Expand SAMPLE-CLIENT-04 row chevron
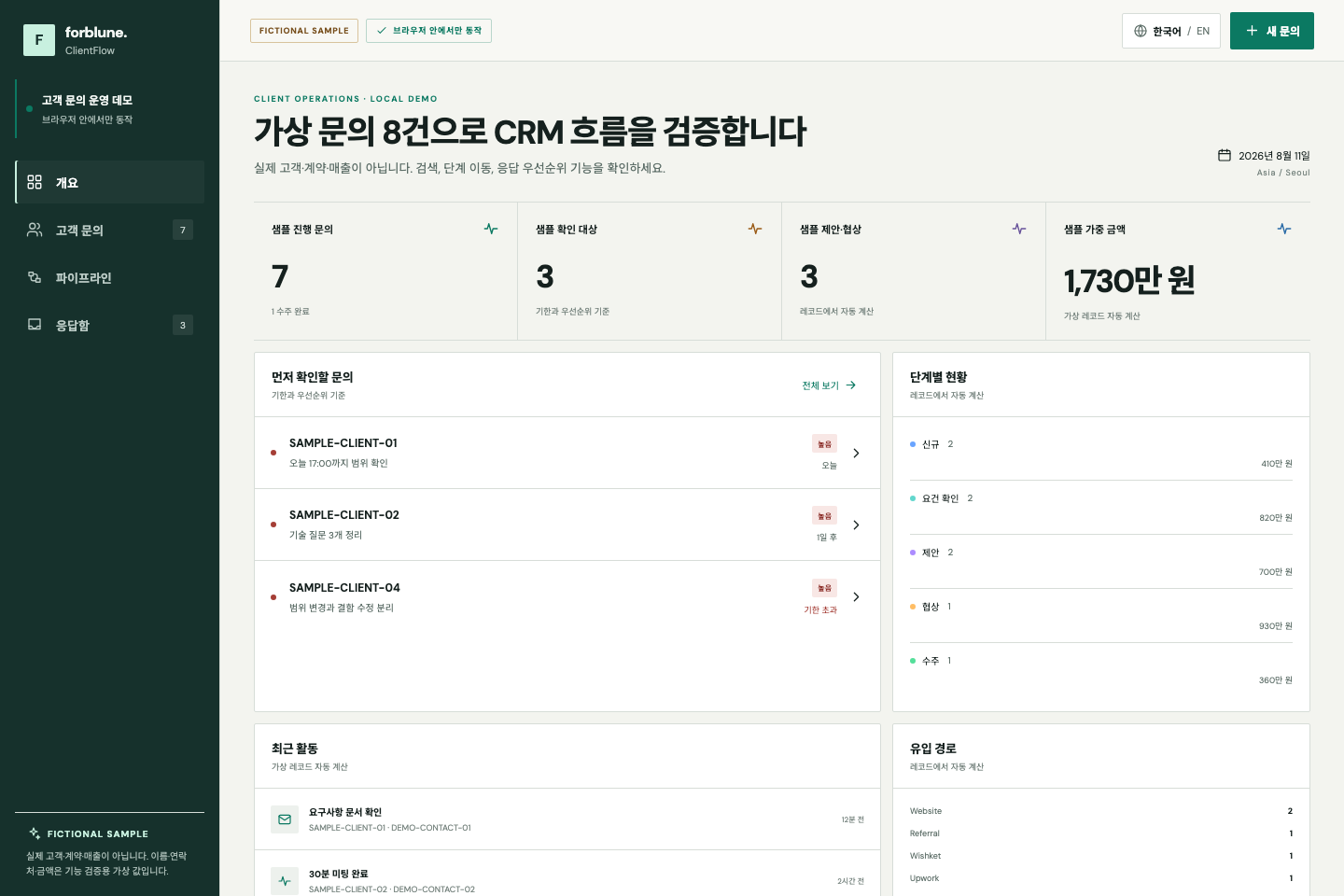 click(x=856, y=596)
